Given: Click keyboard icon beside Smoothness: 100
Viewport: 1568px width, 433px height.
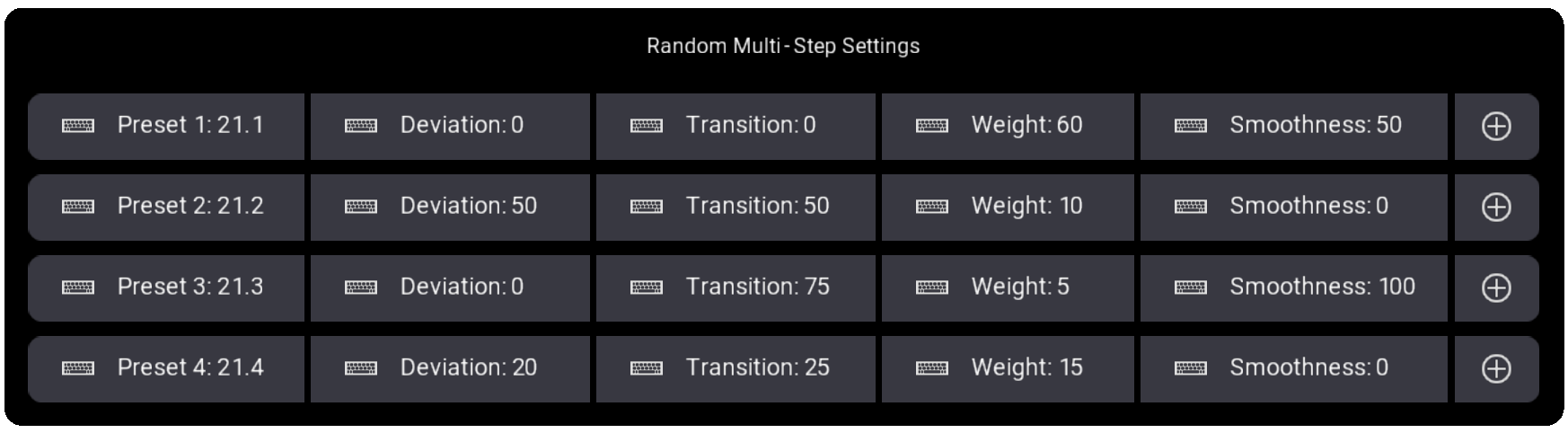Looking at the screenshot, I should 1191,287.
